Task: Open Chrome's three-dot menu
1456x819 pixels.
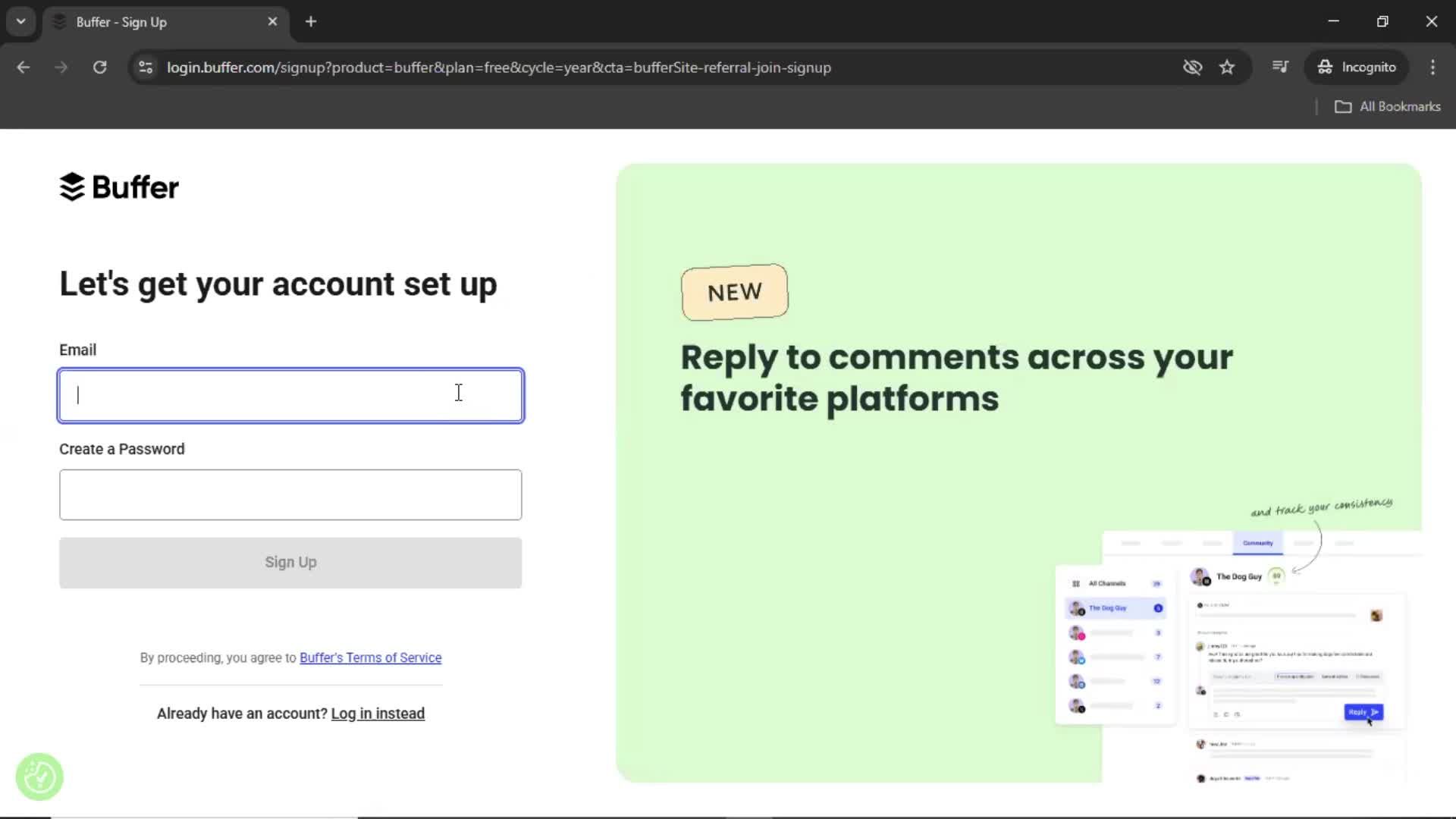Action: tap(1433, 67)
